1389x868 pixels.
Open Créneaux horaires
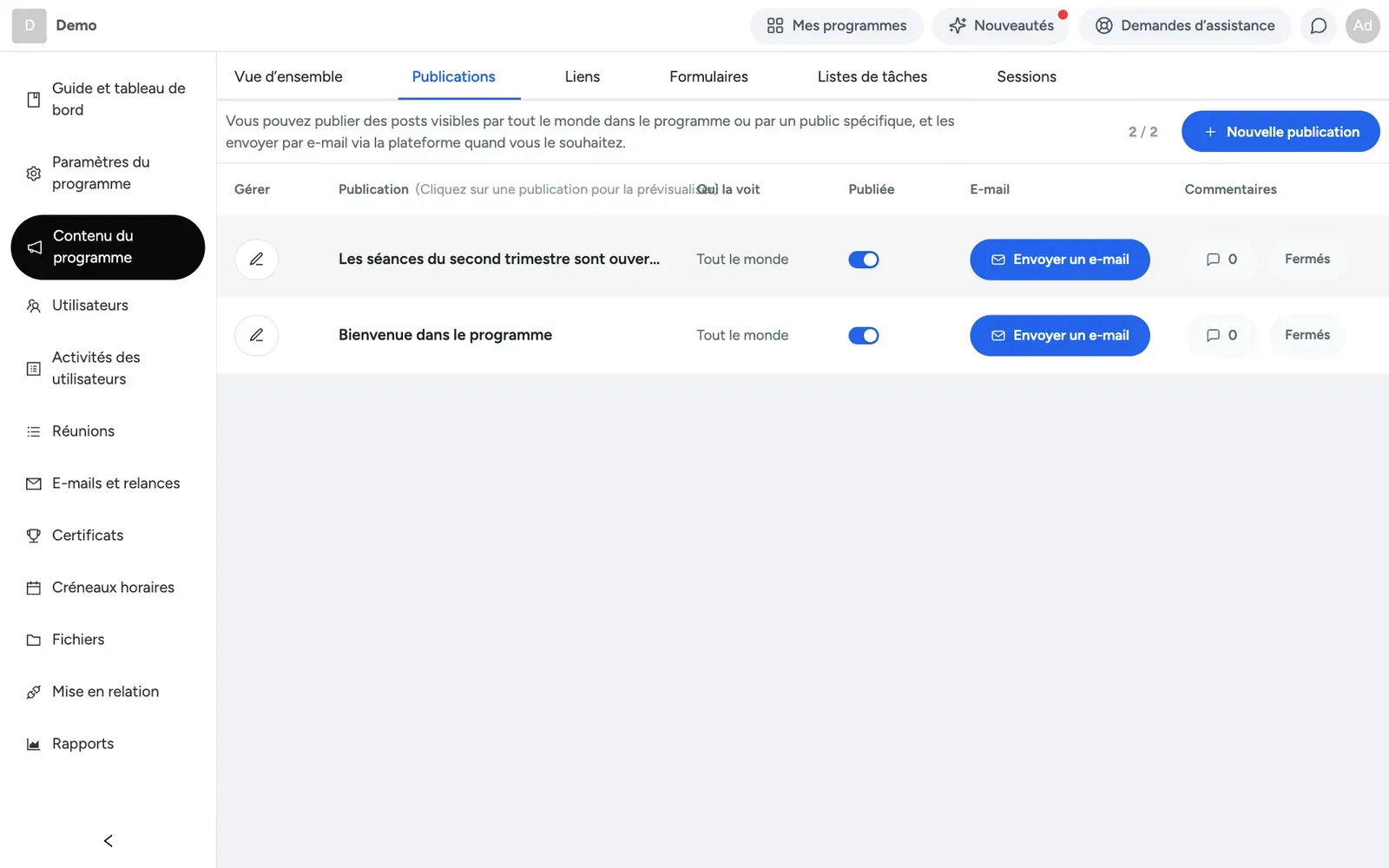point(108,588)
